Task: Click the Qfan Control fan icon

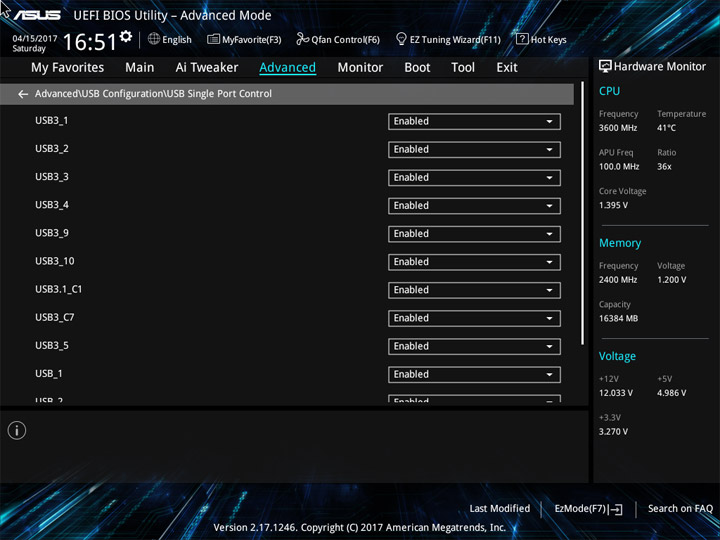Action: click(302, 39)
